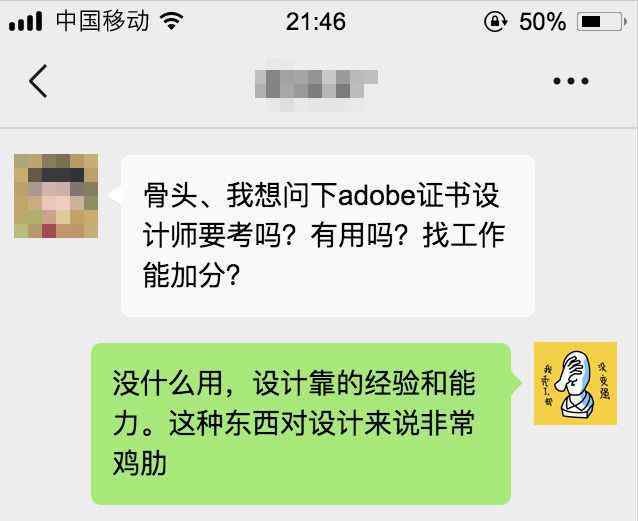Tap the yellow statue facepalm avatar
This screenshot has width=638, height=521.
[x=575, y=383]
